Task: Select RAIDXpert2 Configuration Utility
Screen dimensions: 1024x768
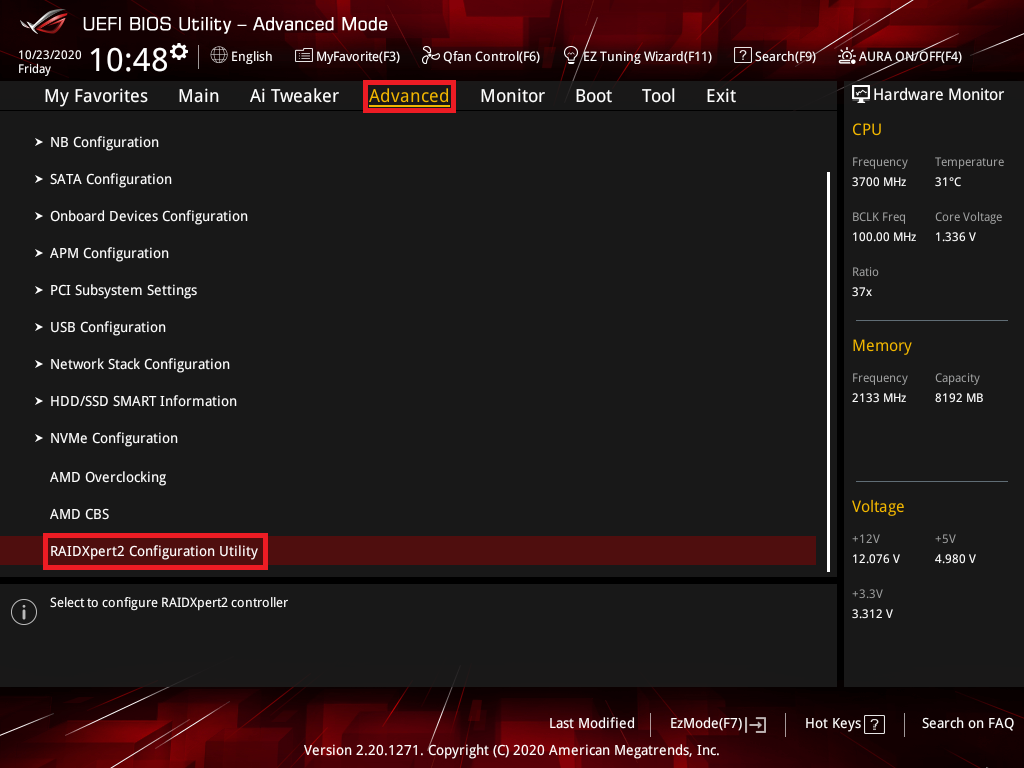Action: pyautogui.click(x=154, y=551)
